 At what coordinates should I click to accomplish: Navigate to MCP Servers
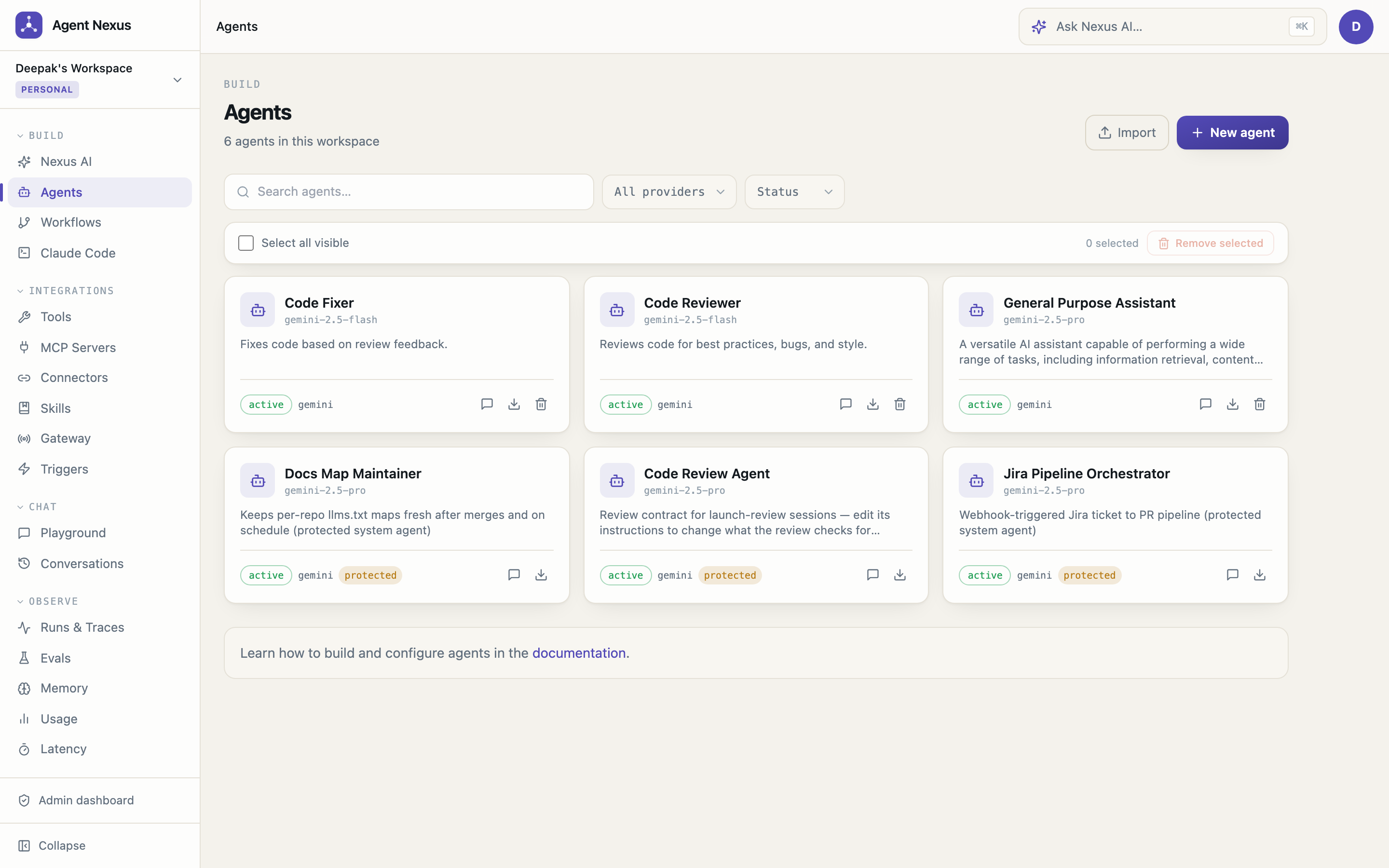click(x=100, y=347)
